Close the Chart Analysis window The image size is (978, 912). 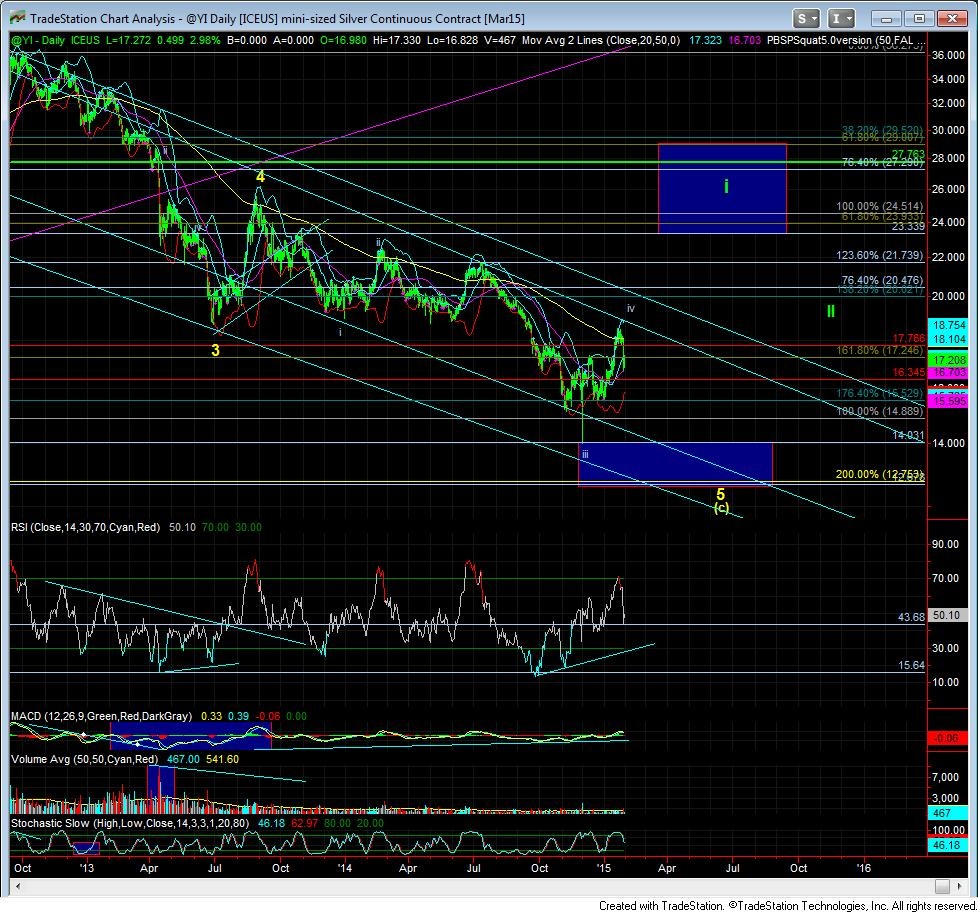tap(952, 18)
